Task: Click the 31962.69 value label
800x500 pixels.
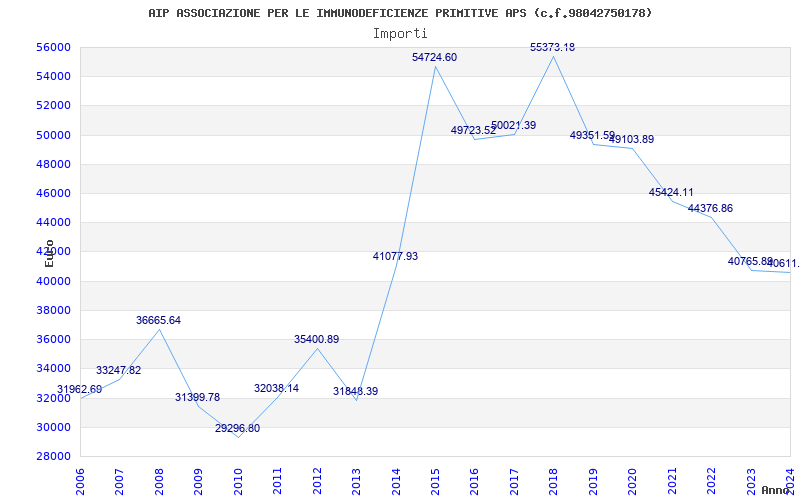Action: click(x=80, y=390)
